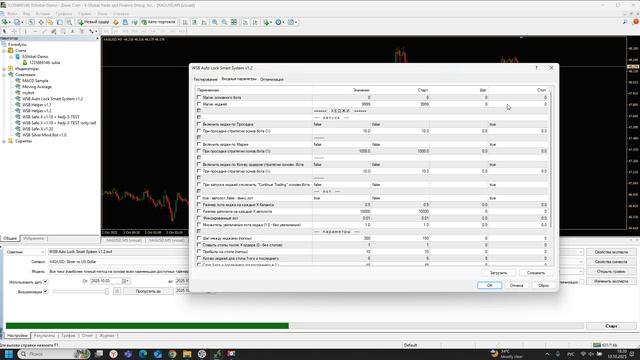Open the Profiles toolbar icon
The width and height of the screenshot is (640, 360).
pyautogui.click(x=18, y=22)
